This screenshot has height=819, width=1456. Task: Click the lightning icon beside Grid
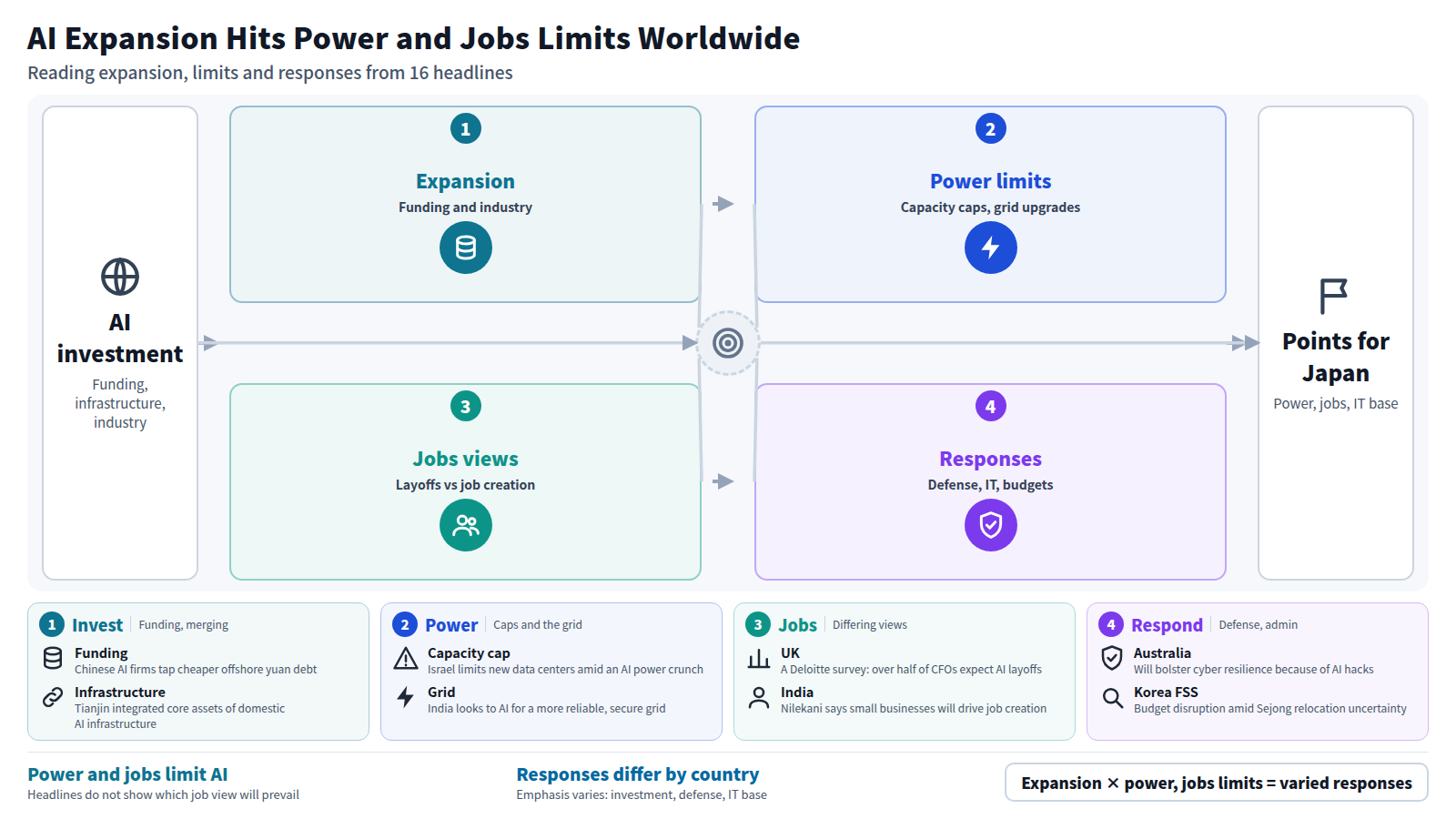click(406, 697)
